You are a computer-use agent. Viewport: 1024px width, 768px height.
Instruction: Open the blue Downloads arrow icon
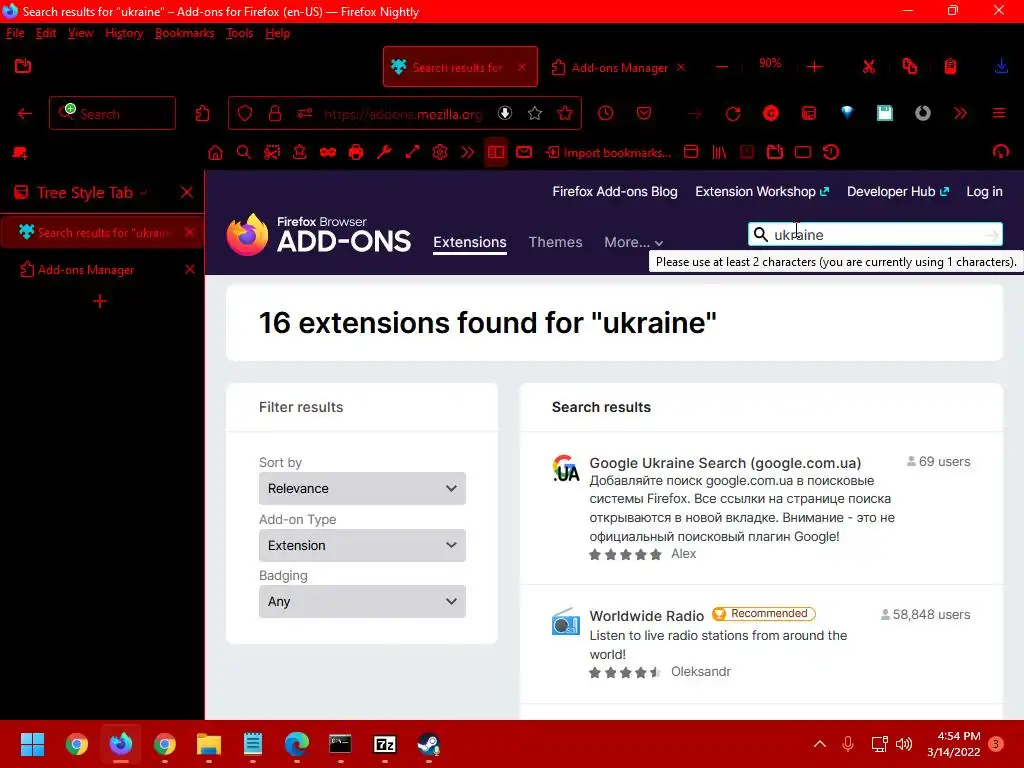click(1001, 66)
